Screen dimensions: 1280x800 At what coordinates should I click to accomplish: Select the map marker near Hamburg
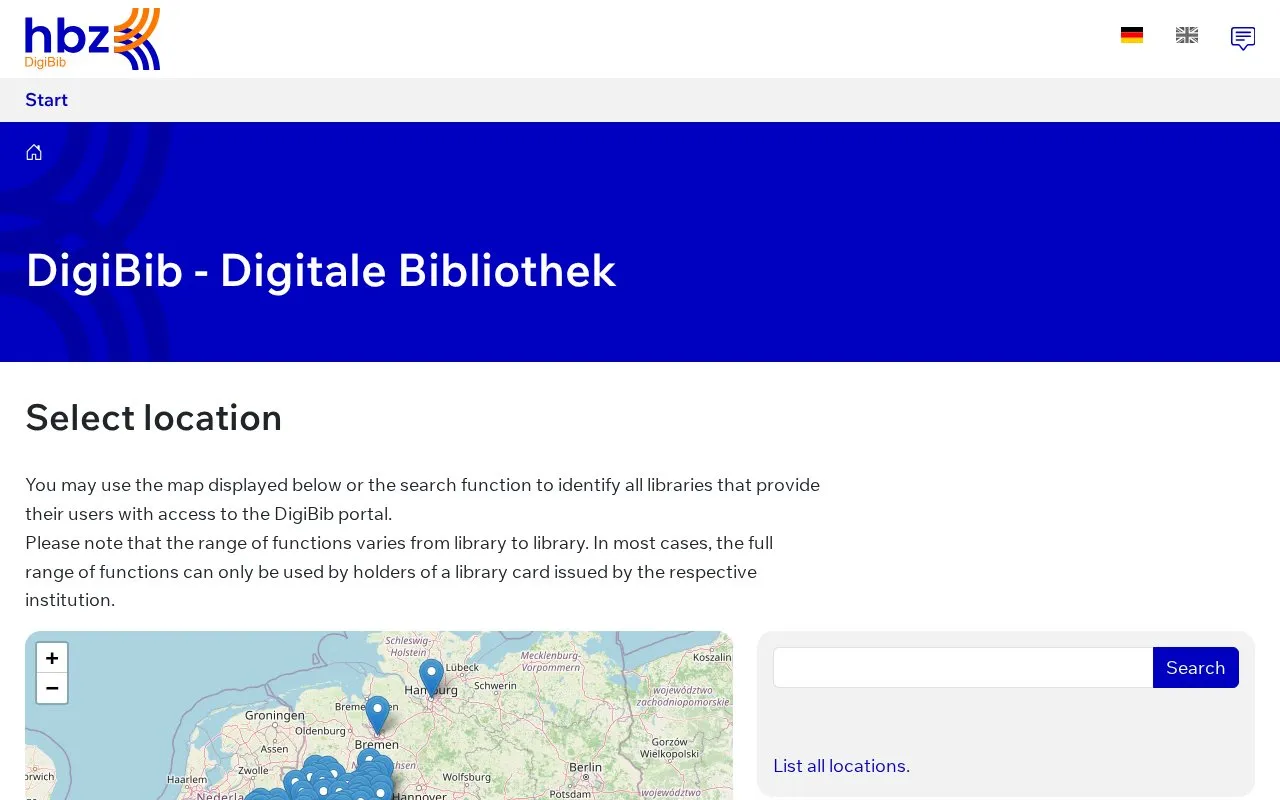coord(431,677)
